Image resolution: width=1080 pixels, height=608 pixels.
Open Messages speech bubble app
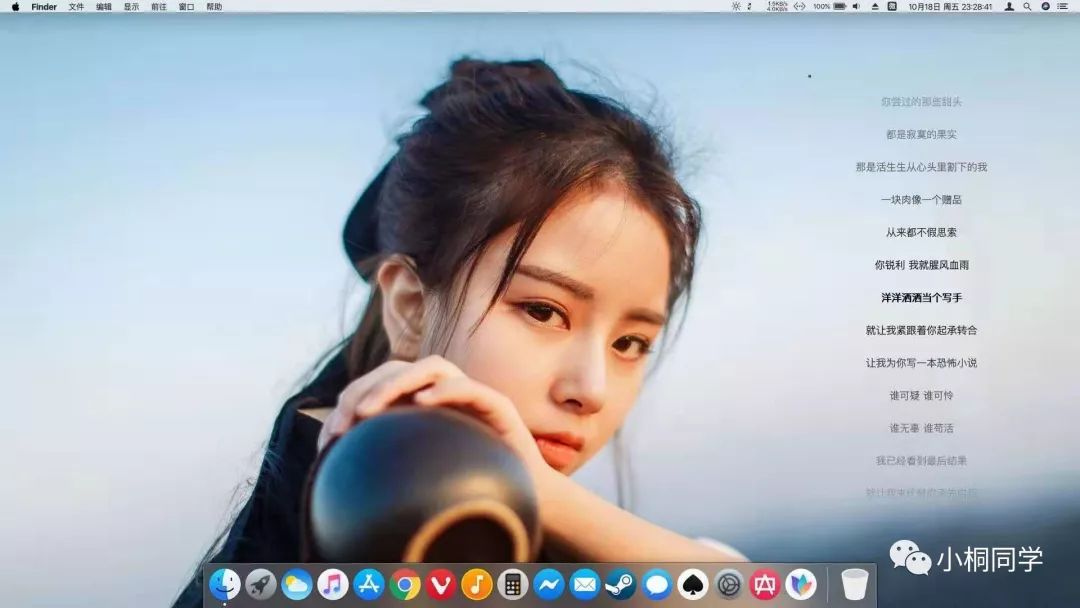[656, 585]
